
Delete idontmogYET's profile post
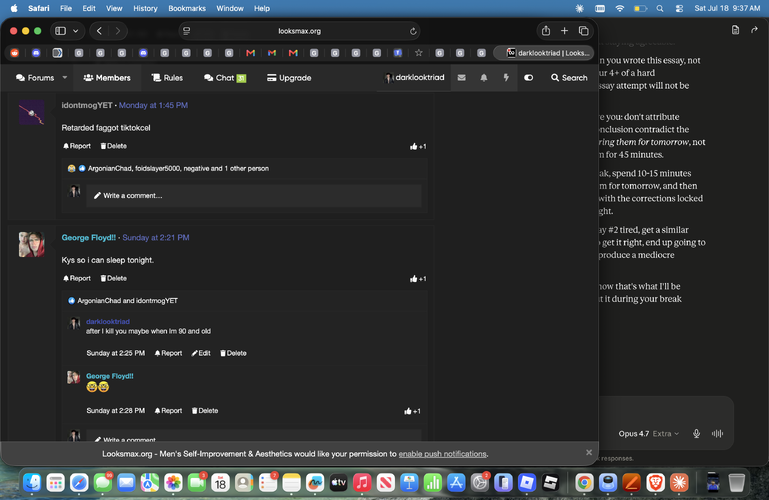pyautogui.click(x=113, y=146)
